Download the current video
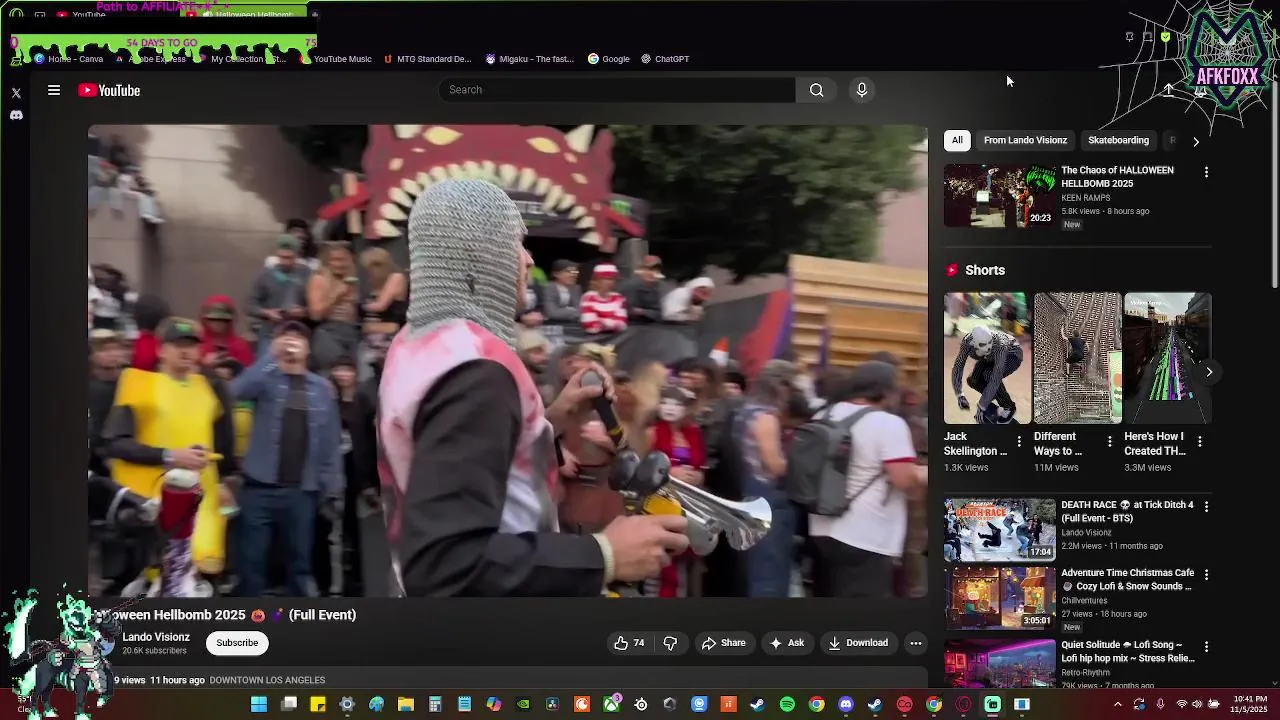This screenshot has width=1280, height=720. pos(858,643)
